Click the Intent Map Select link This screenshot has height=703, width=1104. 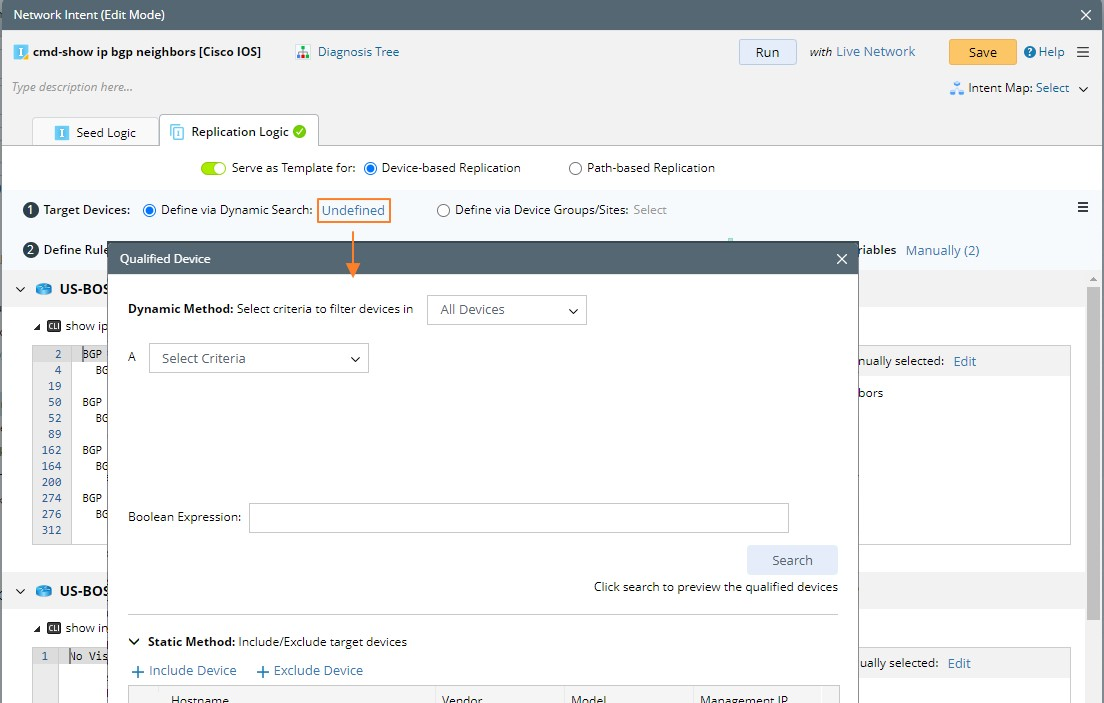click(x=1052, y=88)
